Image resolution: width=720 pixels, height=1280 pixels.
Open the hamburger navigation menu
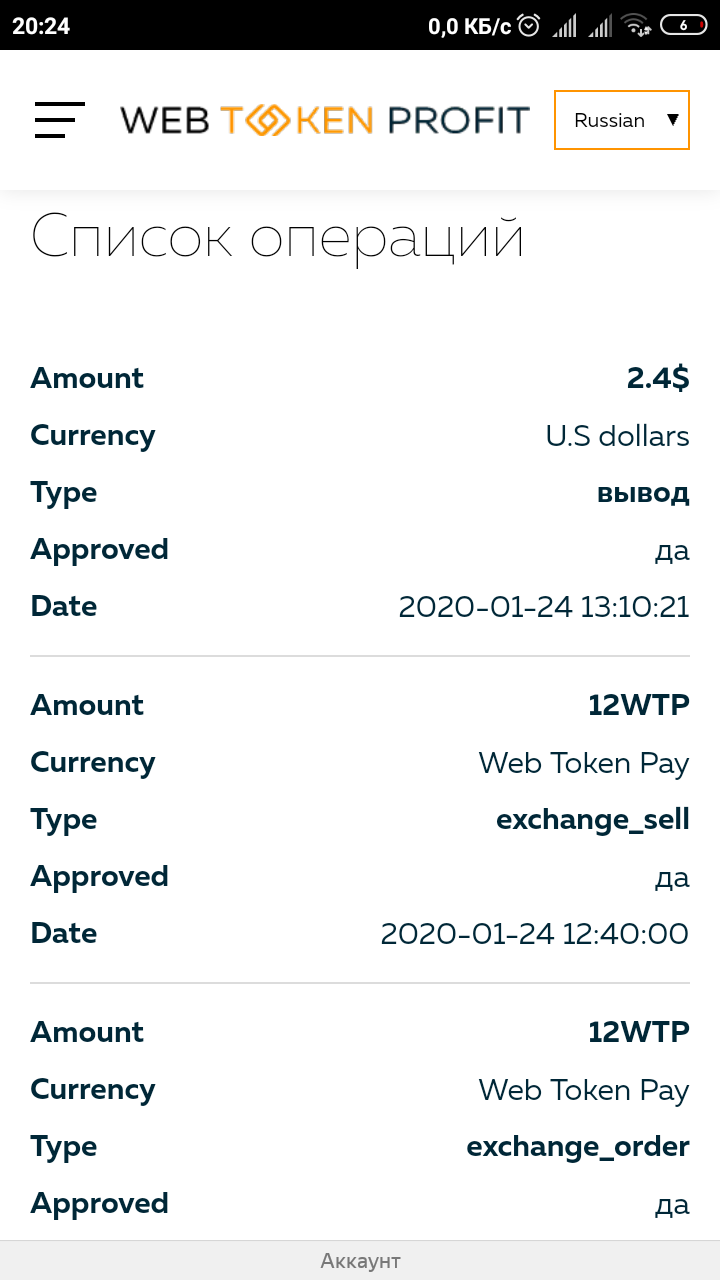pyautogui.click(x=59, y=120)
